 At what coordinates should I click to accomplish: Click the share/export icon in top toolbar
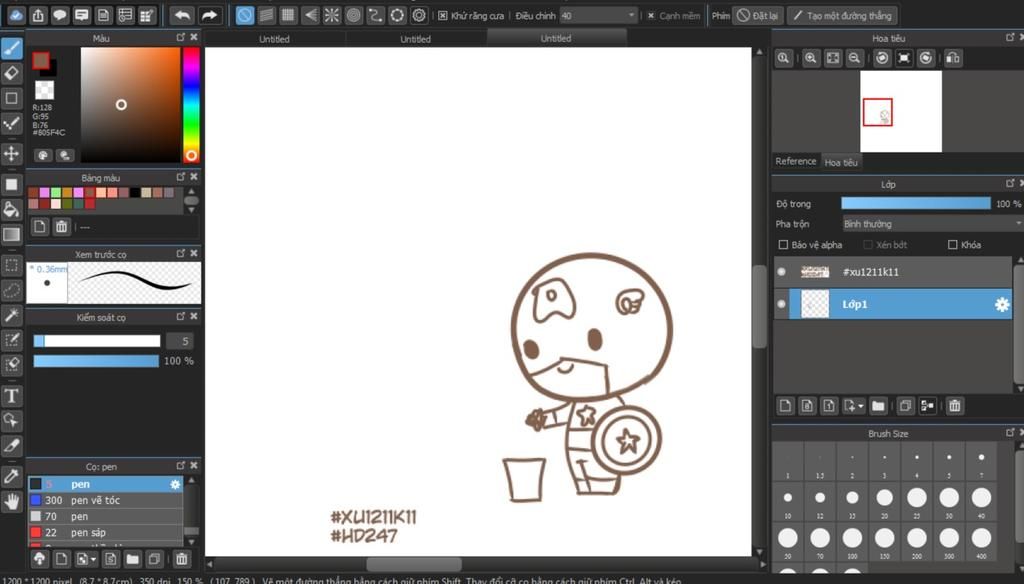(x=38, y=15)
